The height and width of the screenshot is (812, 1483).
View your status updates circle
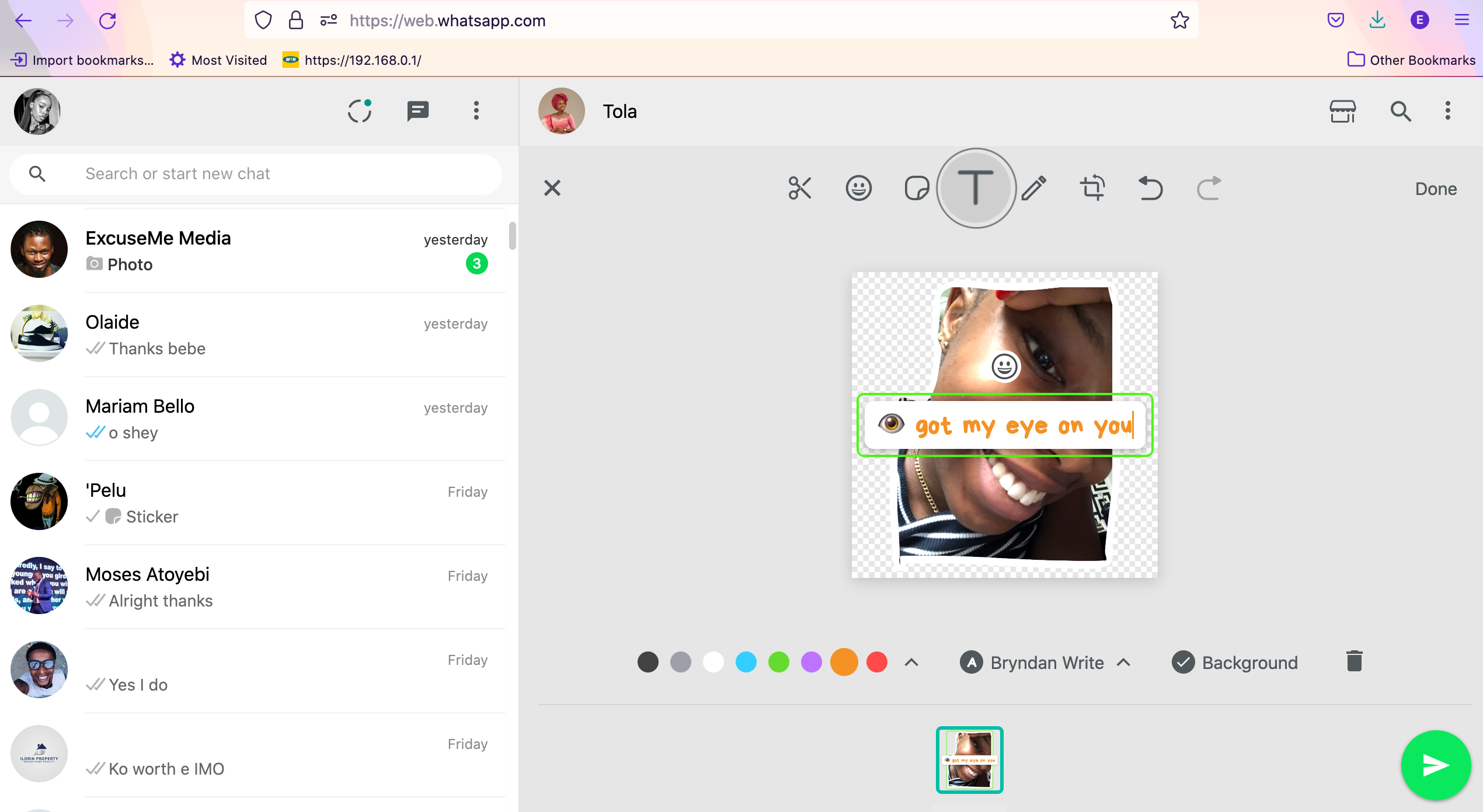coord(360,111)
